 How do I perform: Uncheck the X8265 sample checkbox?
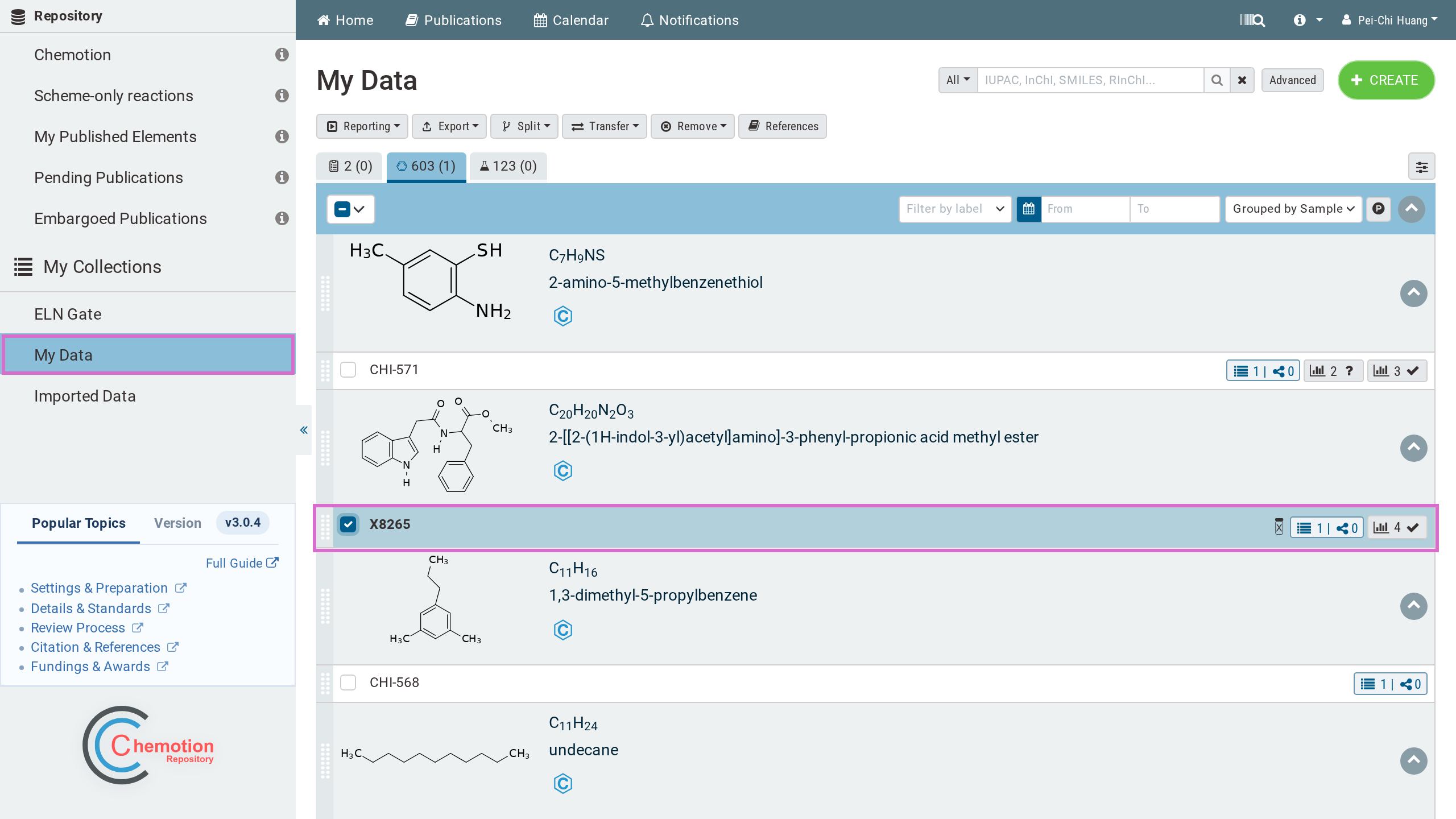click(348, 524)
